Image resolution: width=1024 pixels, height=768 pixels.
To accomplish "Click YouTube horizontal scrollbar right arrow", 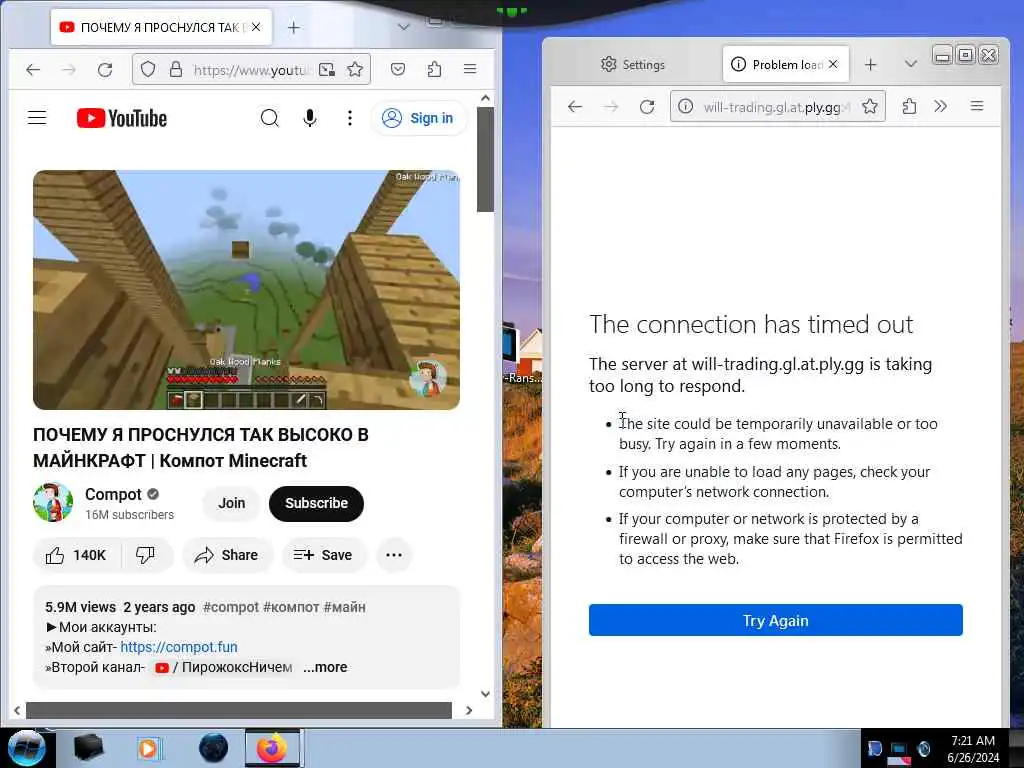I will coord(469,711).
